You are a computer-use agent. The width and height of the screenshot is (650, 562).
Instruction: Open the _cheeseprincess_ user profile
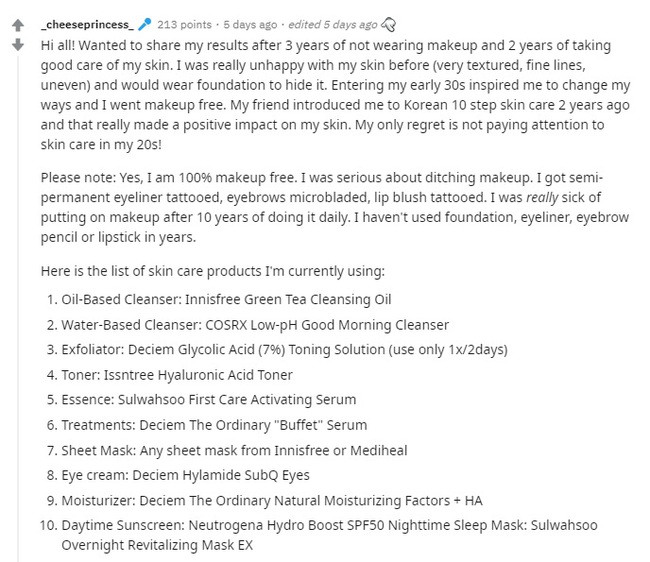click(x=87, y=24)
